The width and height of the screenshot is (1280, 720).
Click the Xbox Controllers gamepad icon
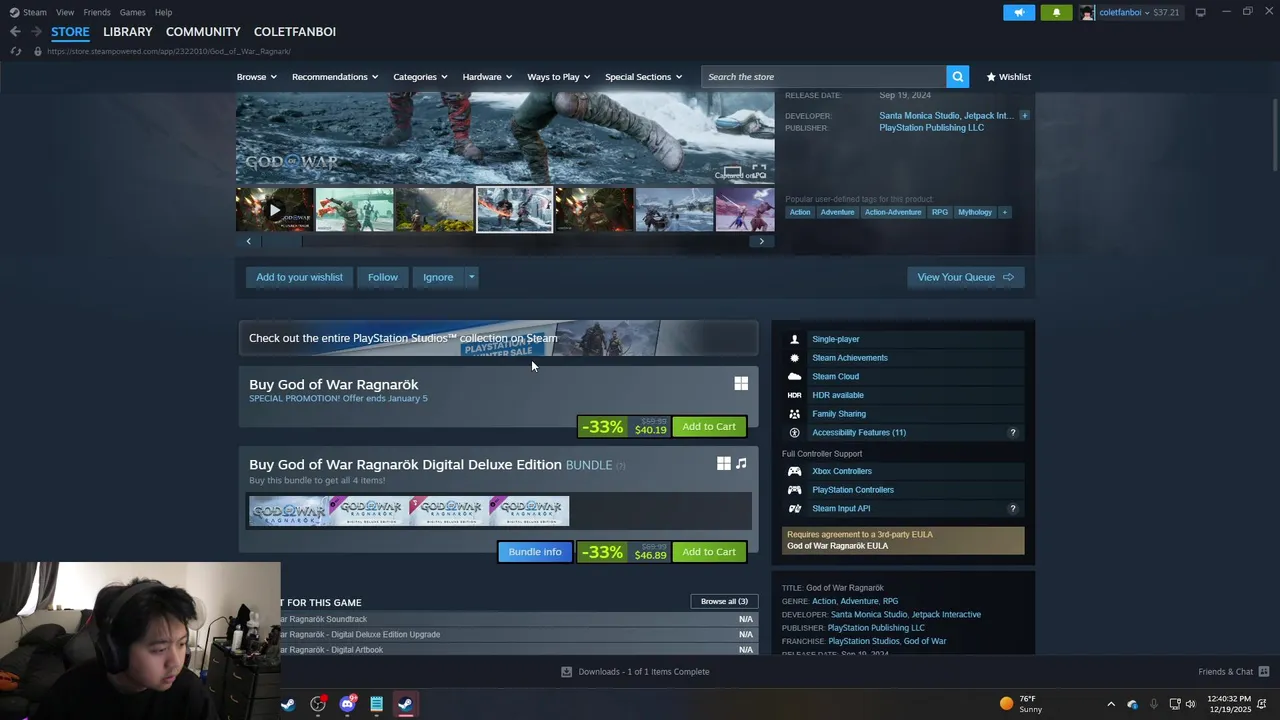794,471
